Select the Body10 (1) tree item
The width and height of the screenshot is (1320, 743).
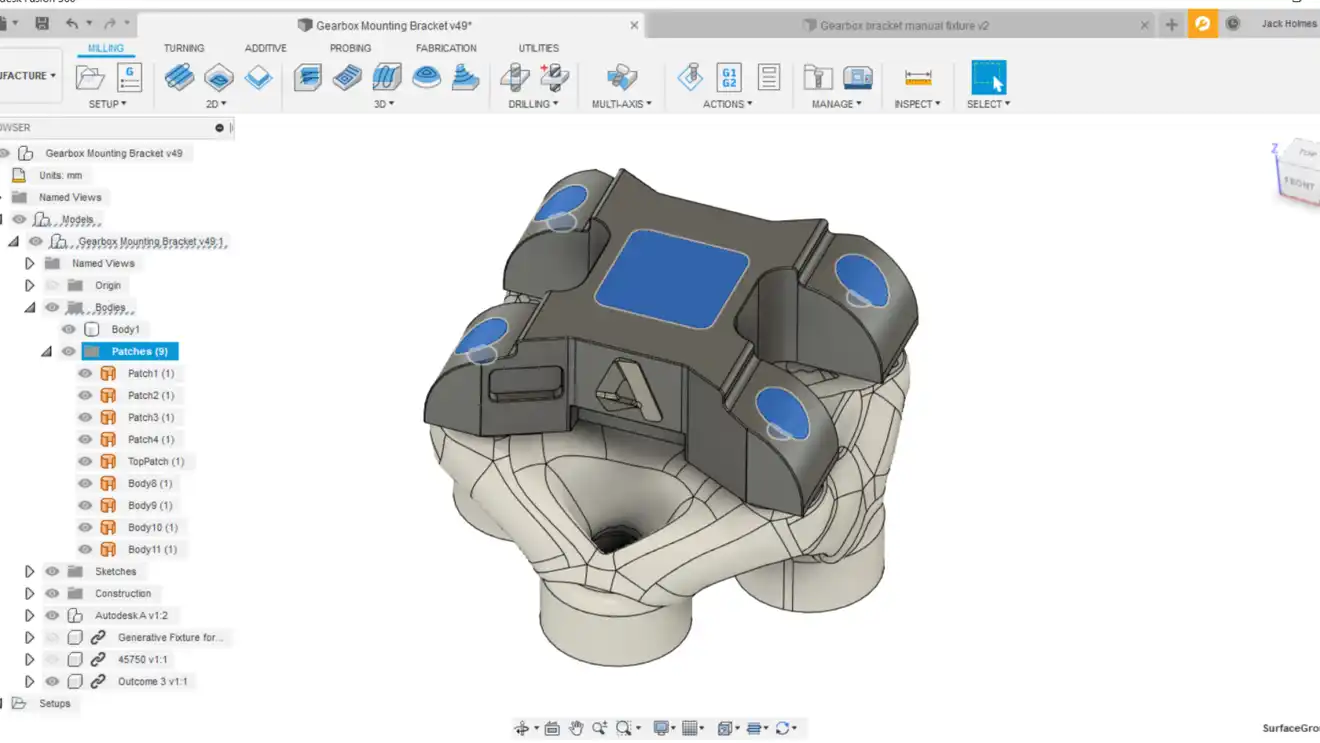click(x=152, y=527)
